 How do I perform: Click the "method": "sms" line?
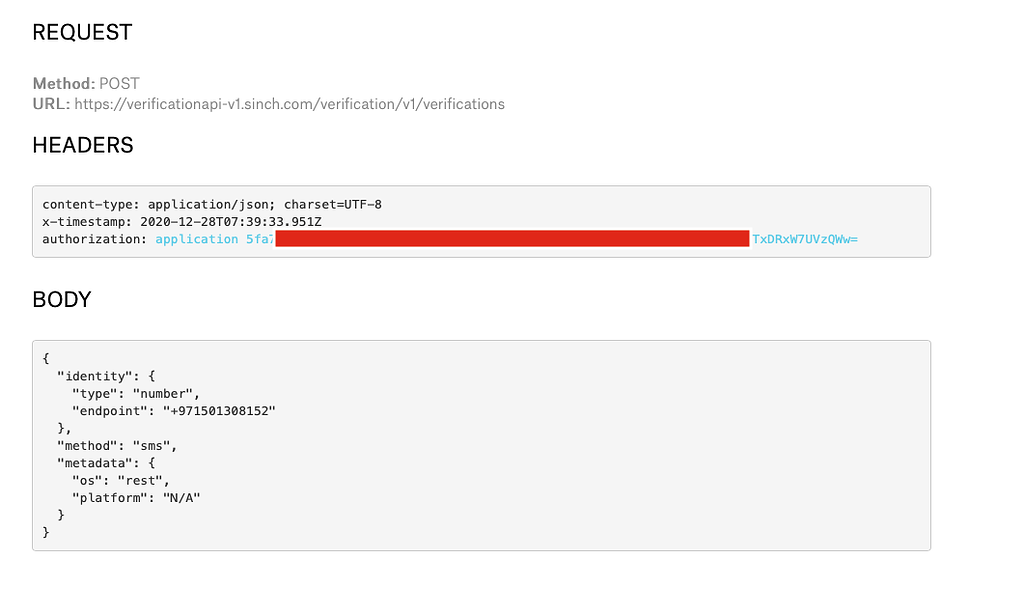click(x=118, y=446)
